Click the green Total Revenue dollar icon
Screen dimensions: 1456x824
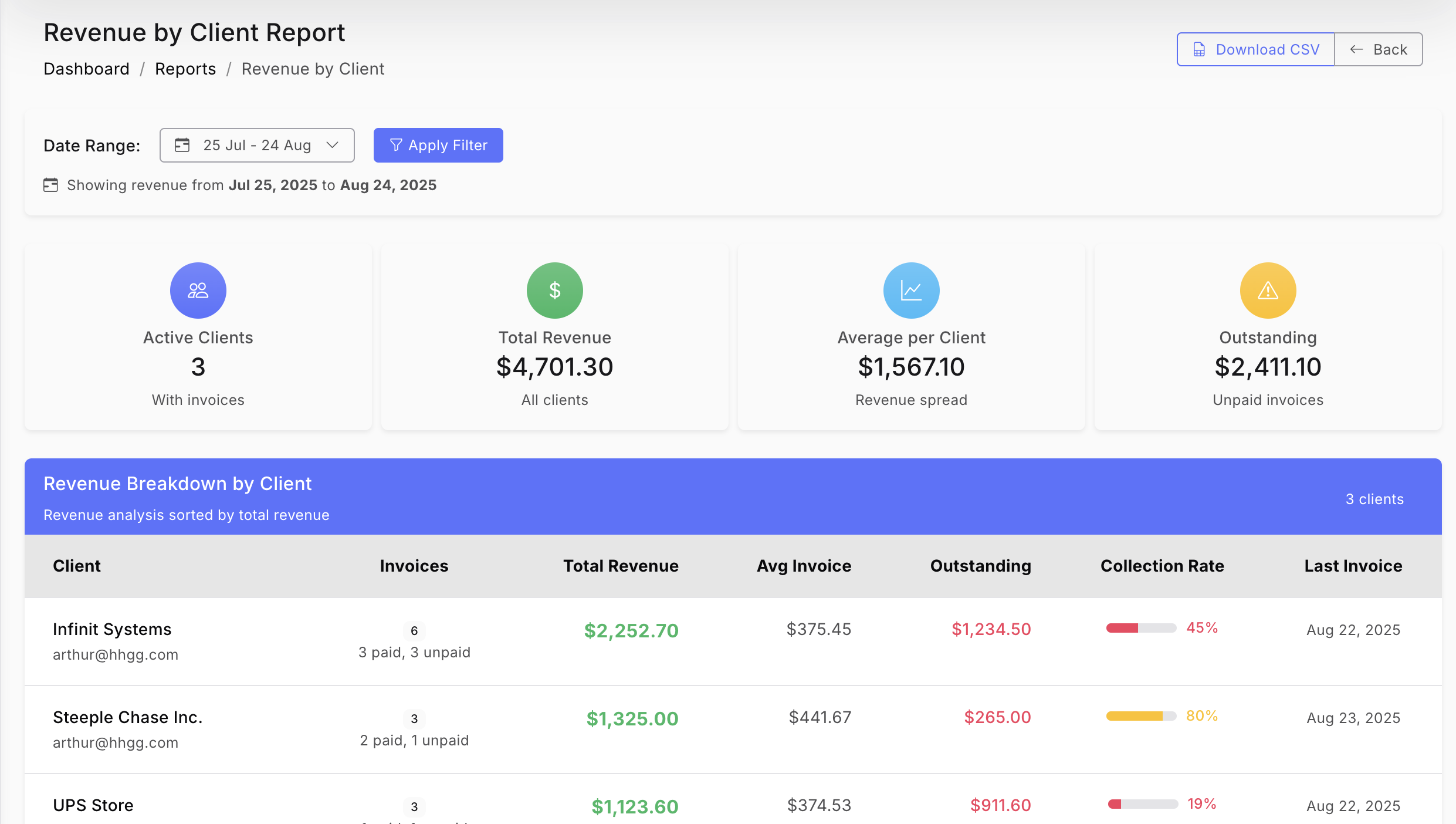554,291
